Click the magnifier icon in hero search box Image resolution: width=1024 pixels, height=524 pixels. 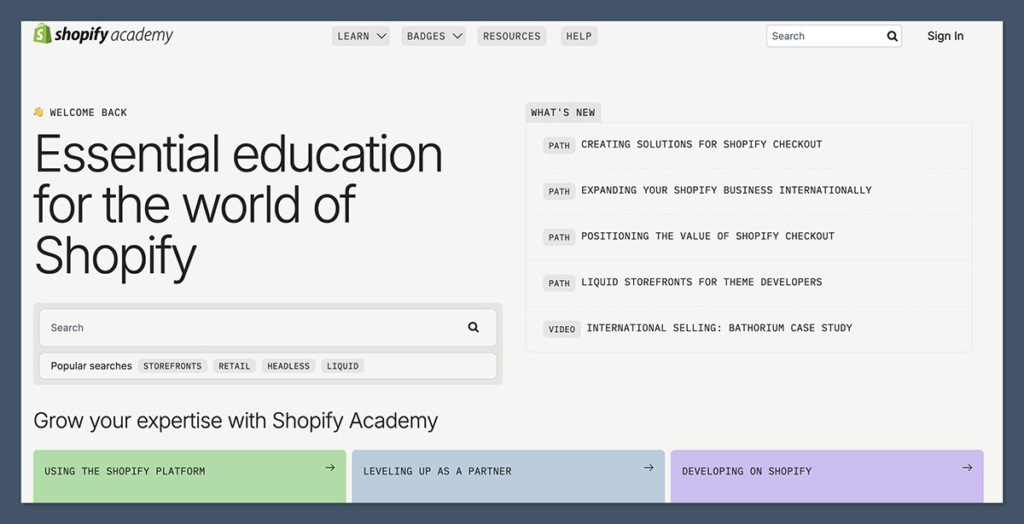473,327
